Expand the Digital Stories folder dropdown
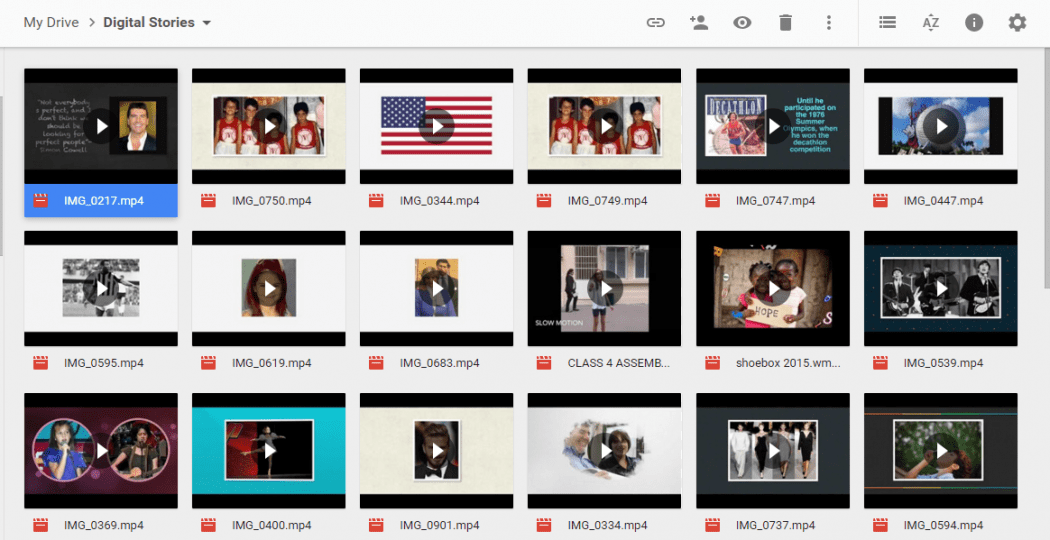 coord(207,23)
